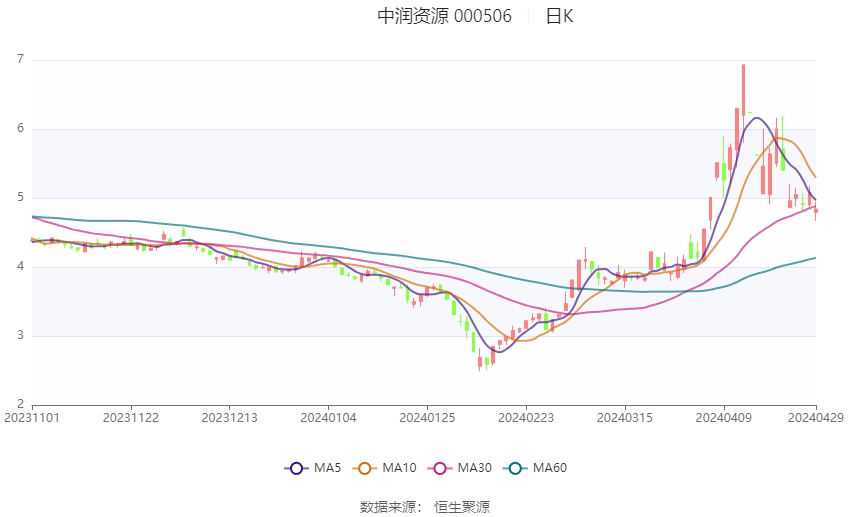
Task: Click the y-axis value 3
Action: 21,335
